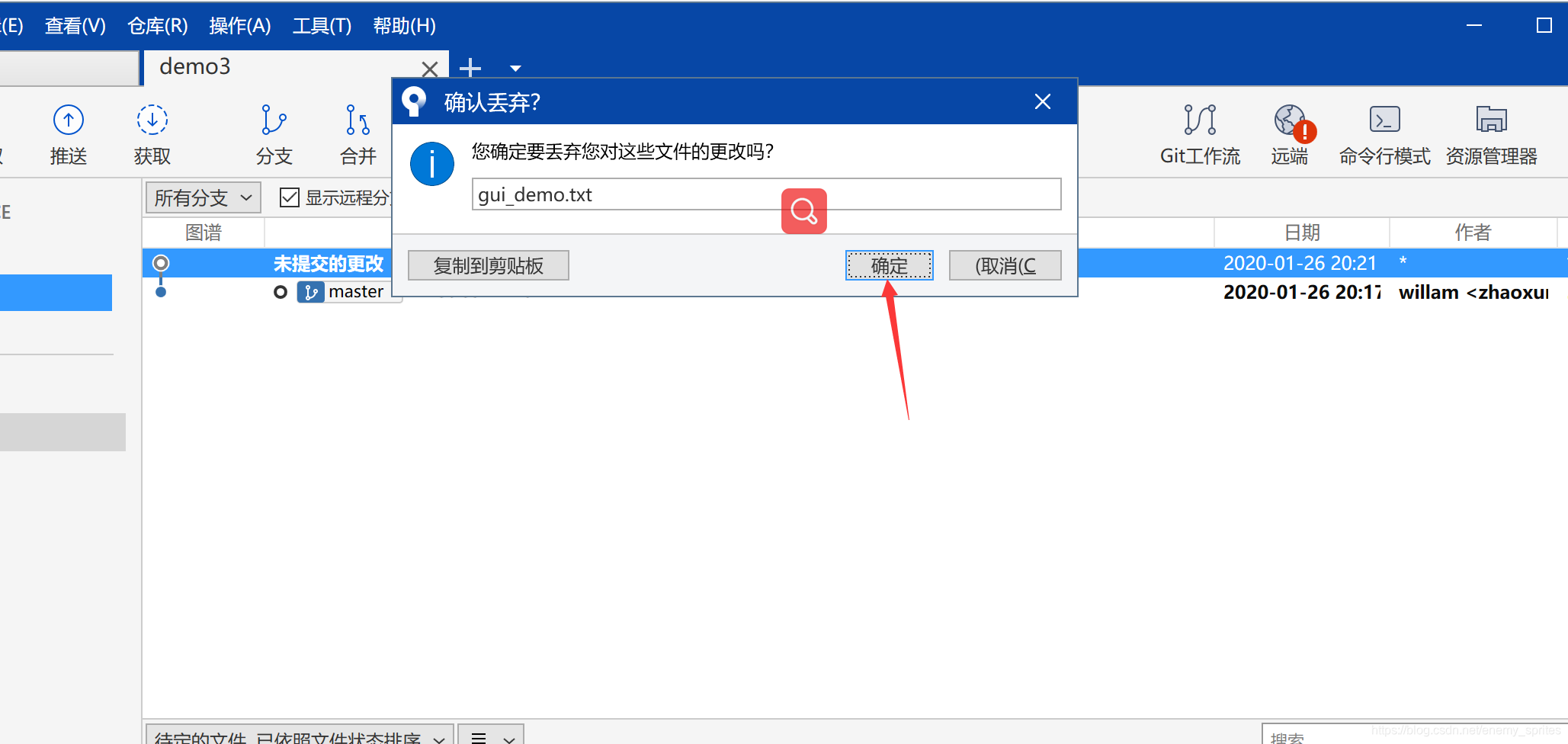Click the 远端 icon with notification badge

(x=1289, y=133)
